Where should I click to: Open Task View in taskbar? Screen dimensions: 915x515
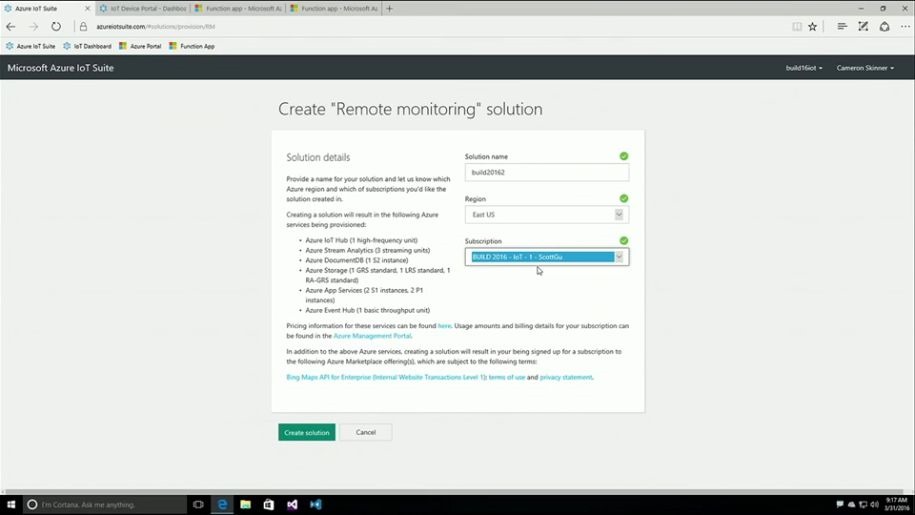(198, 505)
